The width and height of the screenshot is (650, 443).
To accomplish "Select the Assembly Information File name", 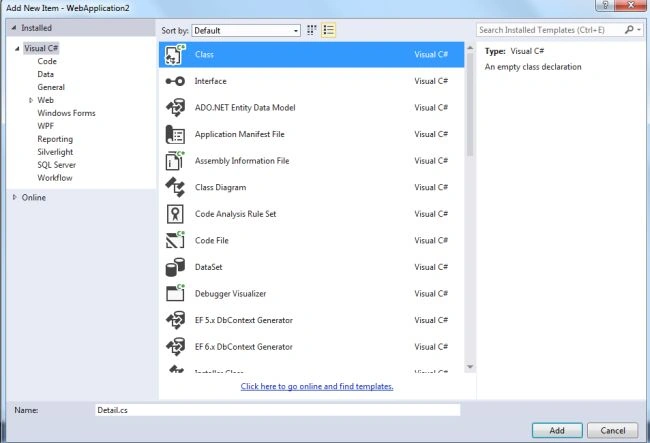I will tap(242, 161).
